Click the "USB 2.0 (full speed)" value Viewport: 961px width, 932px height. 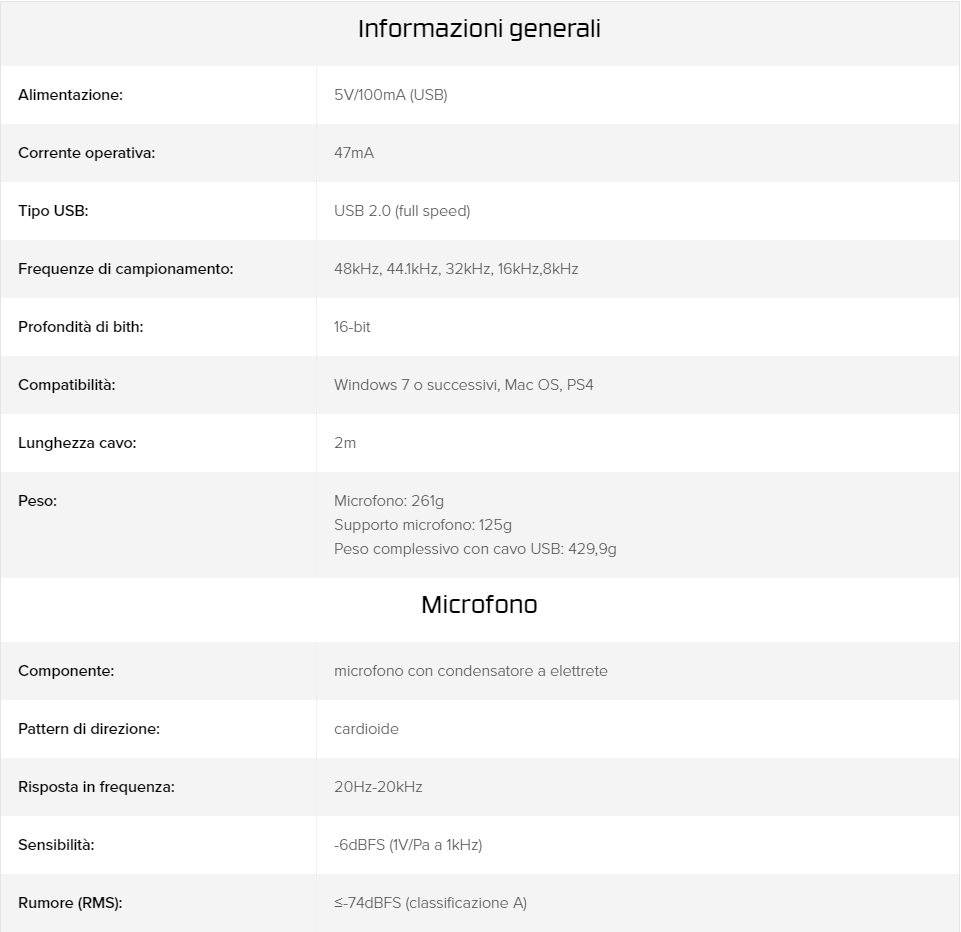[x=401, y=211]
